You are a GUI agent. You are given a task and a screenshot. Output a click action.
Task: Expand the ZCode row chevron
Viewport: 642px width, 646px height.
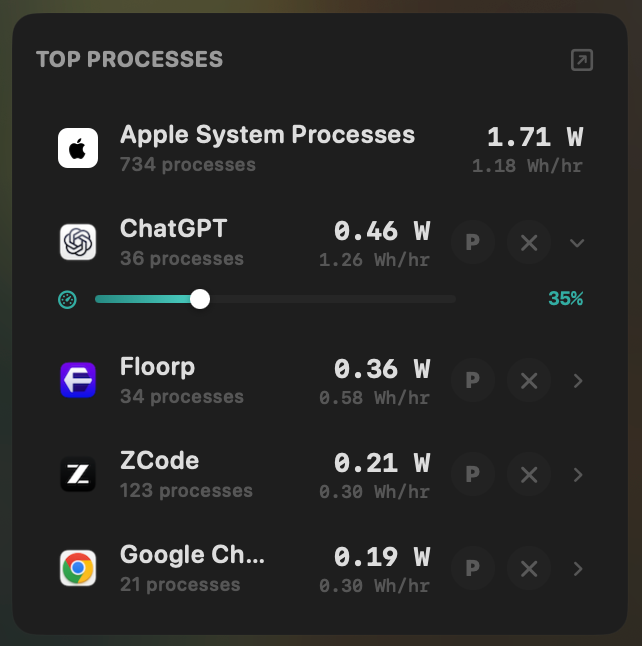578,475
